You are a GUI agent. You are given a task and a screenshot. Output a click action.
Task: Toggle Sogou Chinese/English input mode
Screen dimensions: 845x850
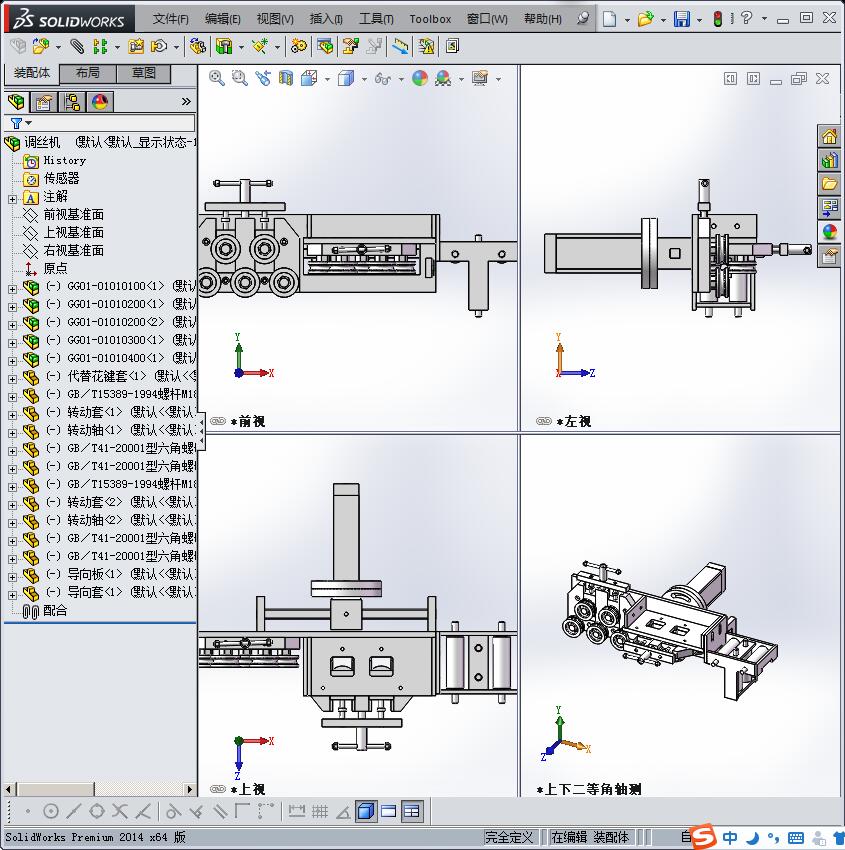730,837
